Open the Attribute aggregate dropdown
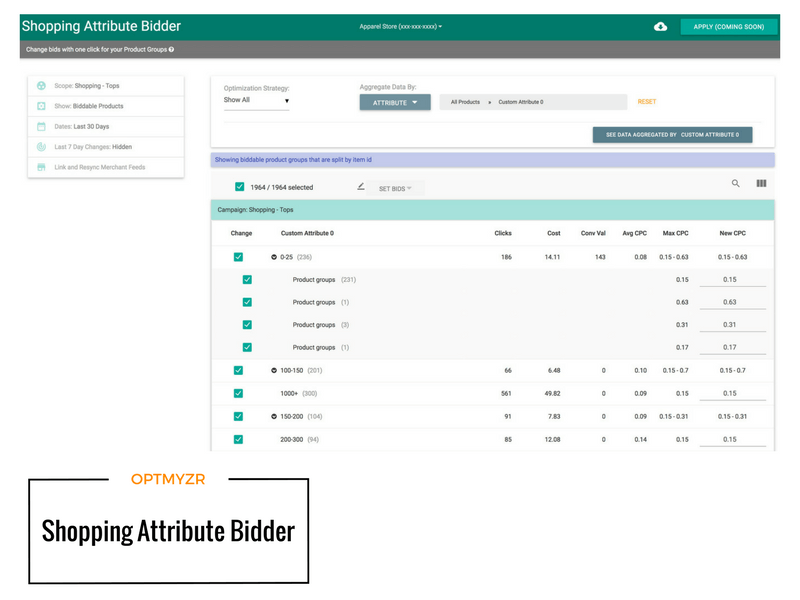Image resolution: width=800 pixels, height=600 pixels. pyautogui.click(x=395, y=102)
